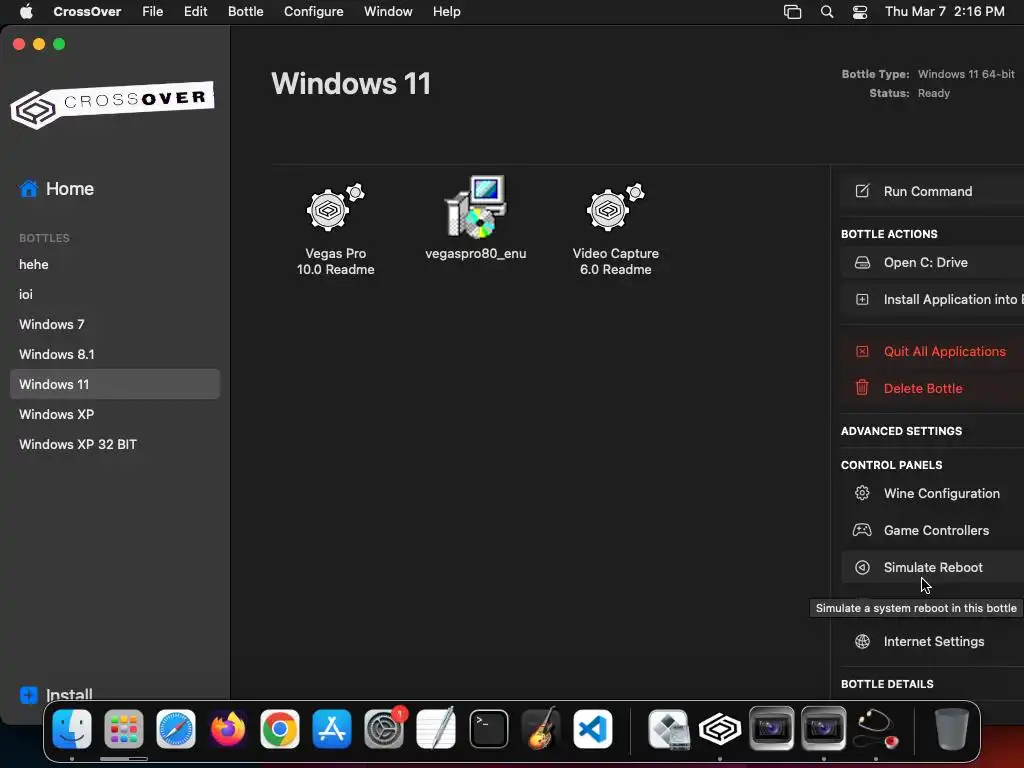Image resolution: width=1024 pixels, height=768 pixels.
Task: Open the File menu
Action: [x=152, y=12]
